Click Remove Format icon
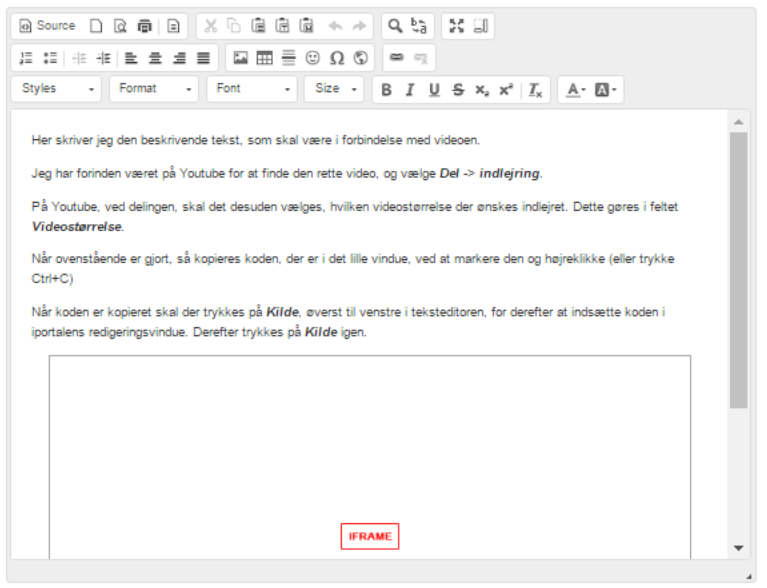Image resolution: width=767 pixels, height=588 pixels. pos(535,90)
